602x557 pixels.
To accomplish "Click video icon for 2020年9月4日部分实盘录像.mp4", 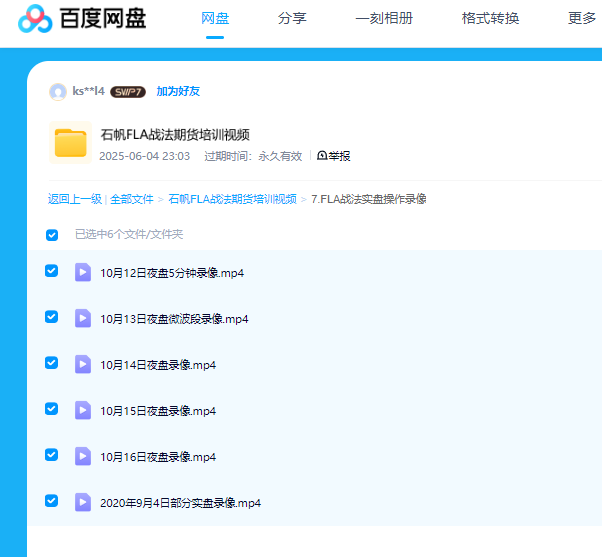I will tap(83, 502).
